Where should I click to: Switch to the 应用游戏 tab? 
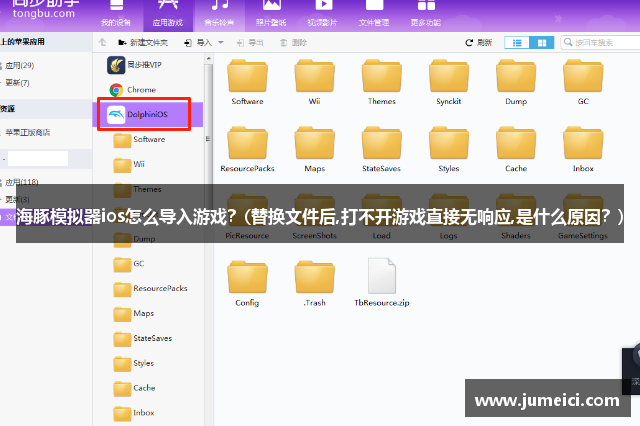(x=168, y=15)
